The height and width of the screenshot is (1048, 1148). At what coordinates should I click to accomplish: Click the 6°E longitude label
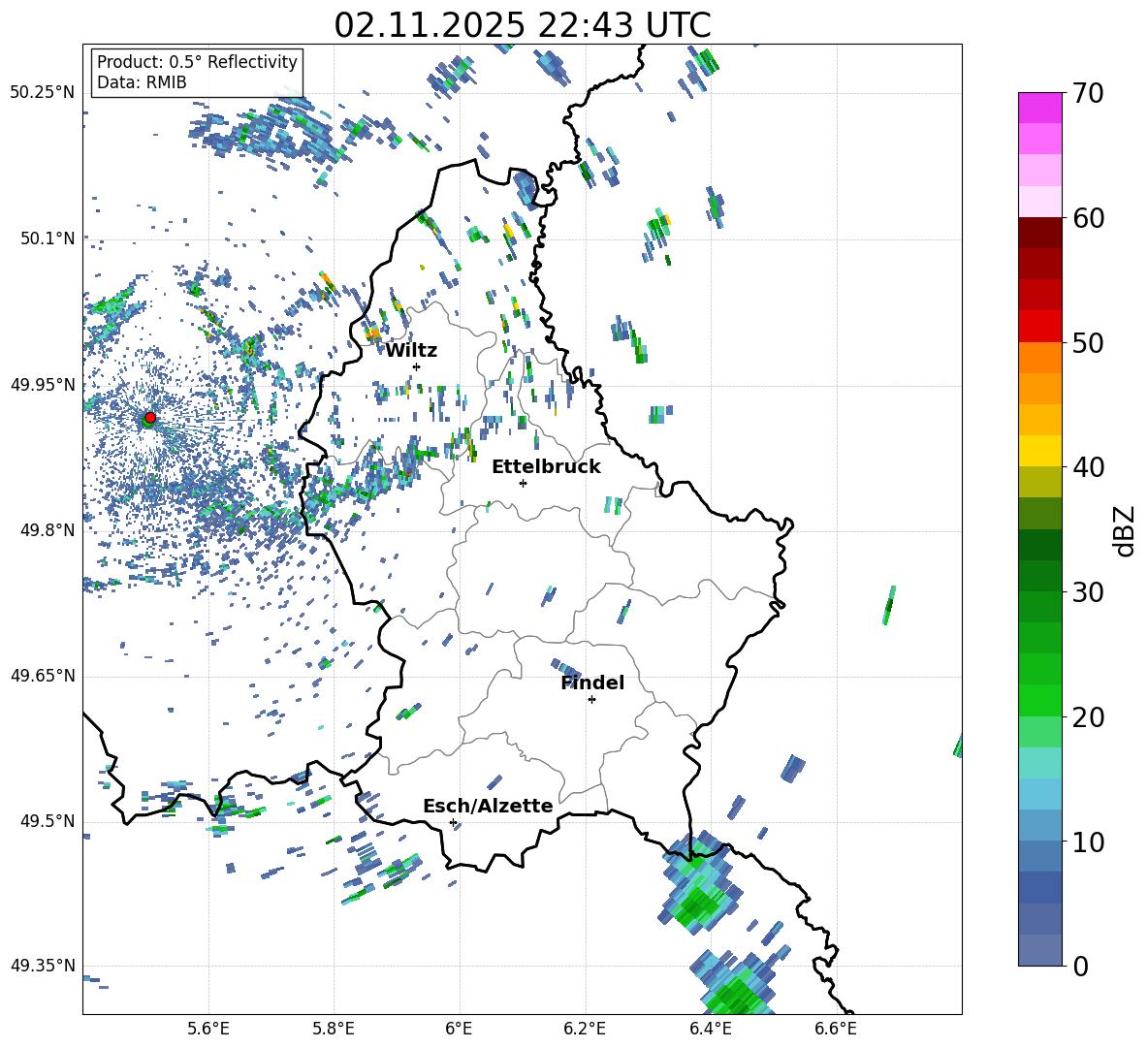pyautogui.click(x=459, y=1029)
